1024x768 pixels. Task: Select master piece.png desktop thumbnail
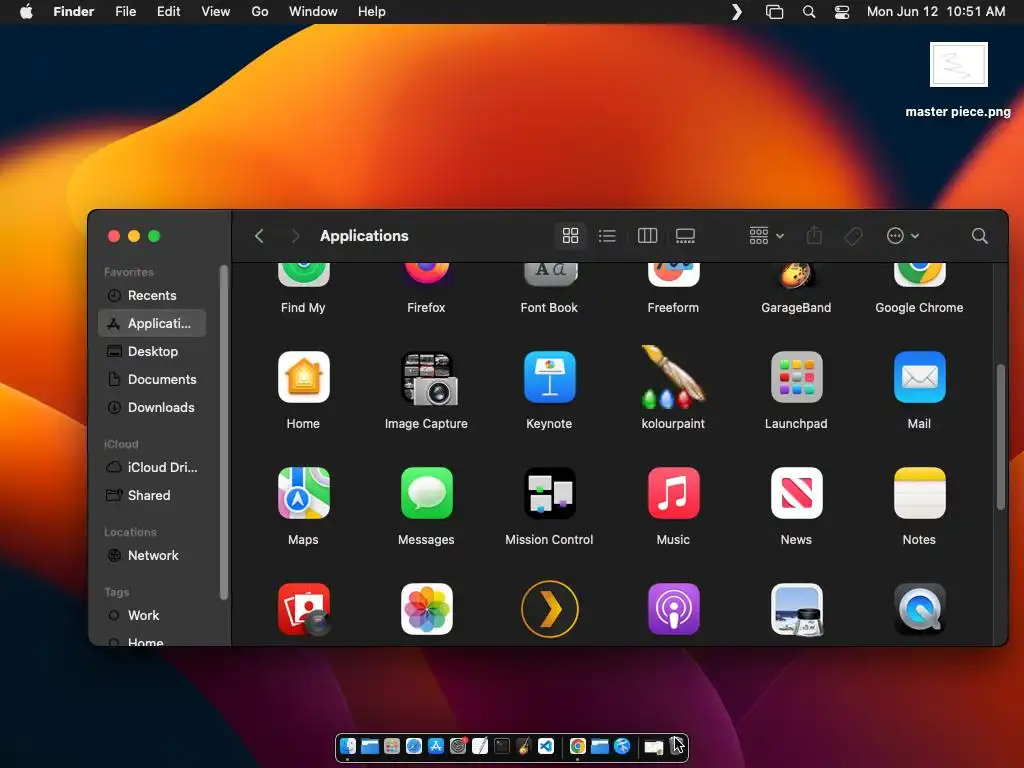click(959, 65)
